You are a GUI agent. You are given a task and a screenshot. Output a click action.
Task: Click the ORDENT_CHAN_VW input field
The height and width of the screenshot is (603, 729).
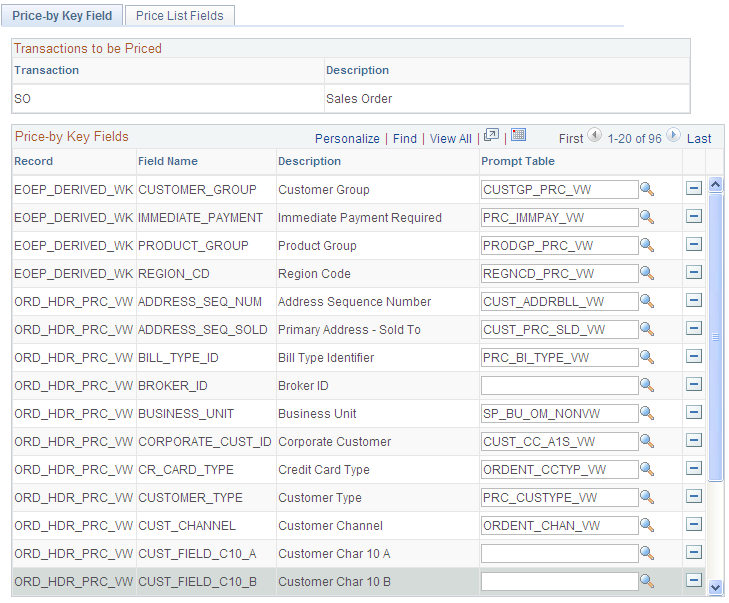[x=559, y=525]
